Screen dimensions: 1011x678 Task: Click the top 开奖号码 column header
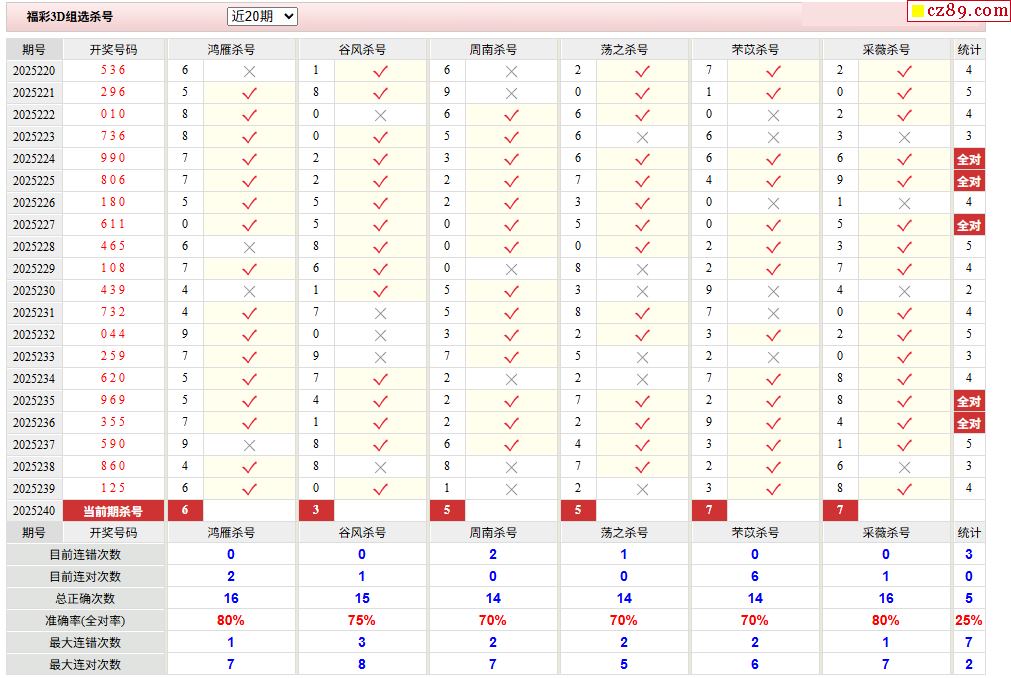[x=113, y=50]
